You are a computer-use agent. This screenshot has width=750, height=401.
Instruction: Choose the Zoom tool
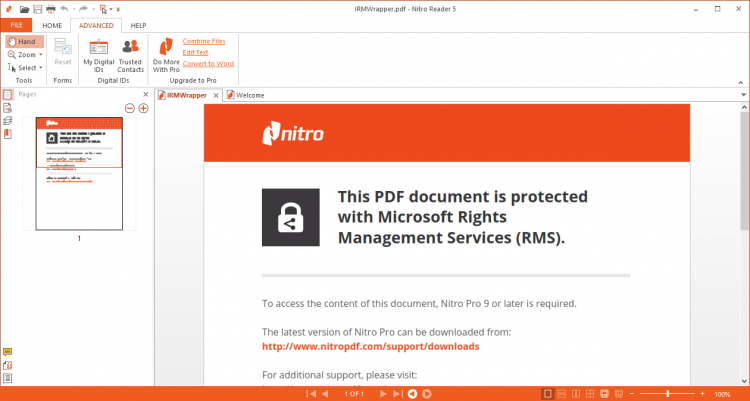[x=22, y=55]
